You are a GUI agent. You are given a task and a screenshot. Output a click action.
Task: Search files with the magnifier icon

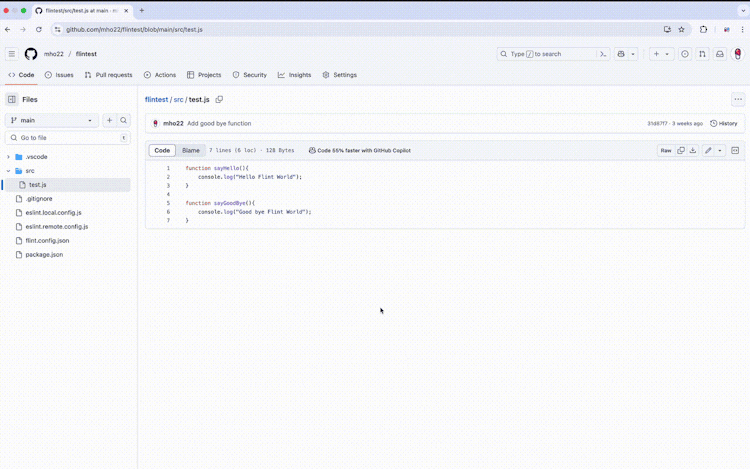pyautogui.click(x=124, y=120)
